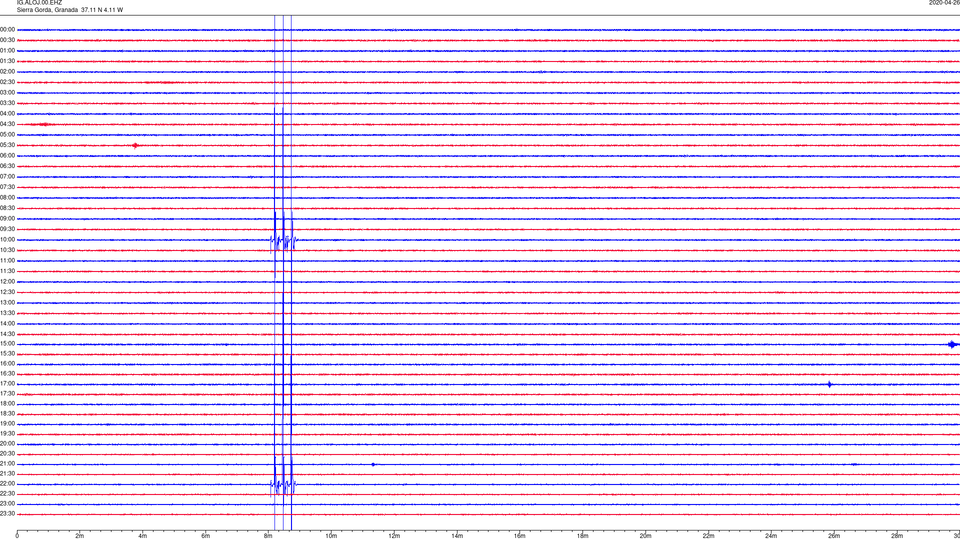Select the 20:00 trace time label
Viewport: 960px width, 540px height.
[7, 444]
